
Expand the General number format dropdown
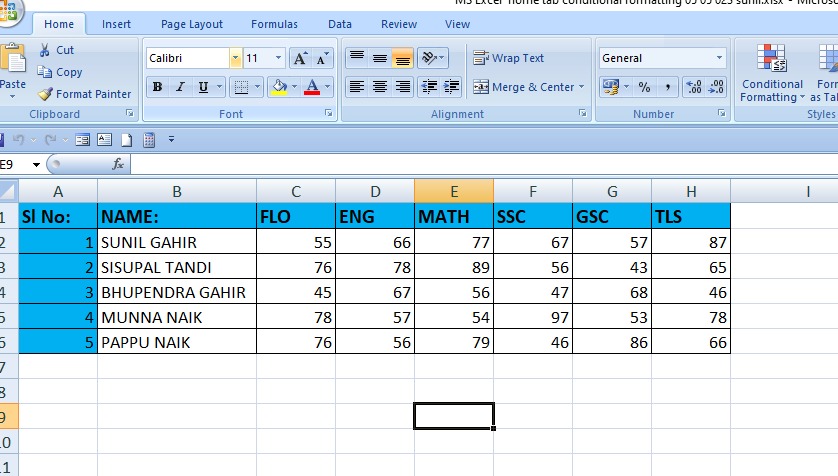[x=719, y=58]
